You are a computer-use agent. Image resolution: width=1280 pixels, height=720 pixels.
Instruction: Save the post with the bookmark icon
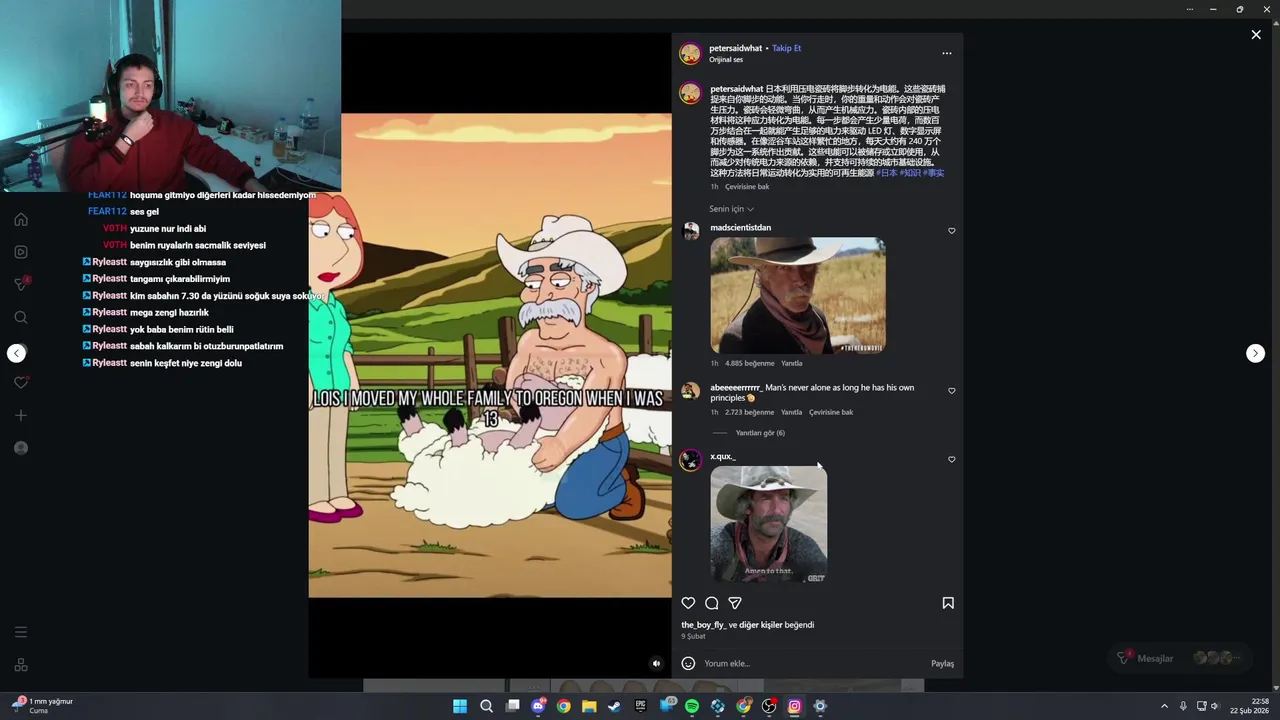click(x=948, y=603)
